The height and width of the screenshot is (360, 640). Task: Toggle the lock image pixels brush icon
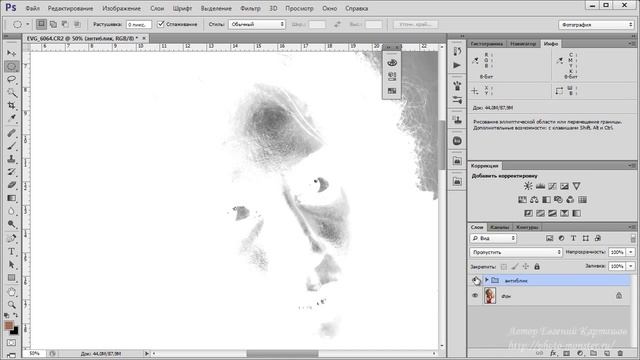[515, 267]
